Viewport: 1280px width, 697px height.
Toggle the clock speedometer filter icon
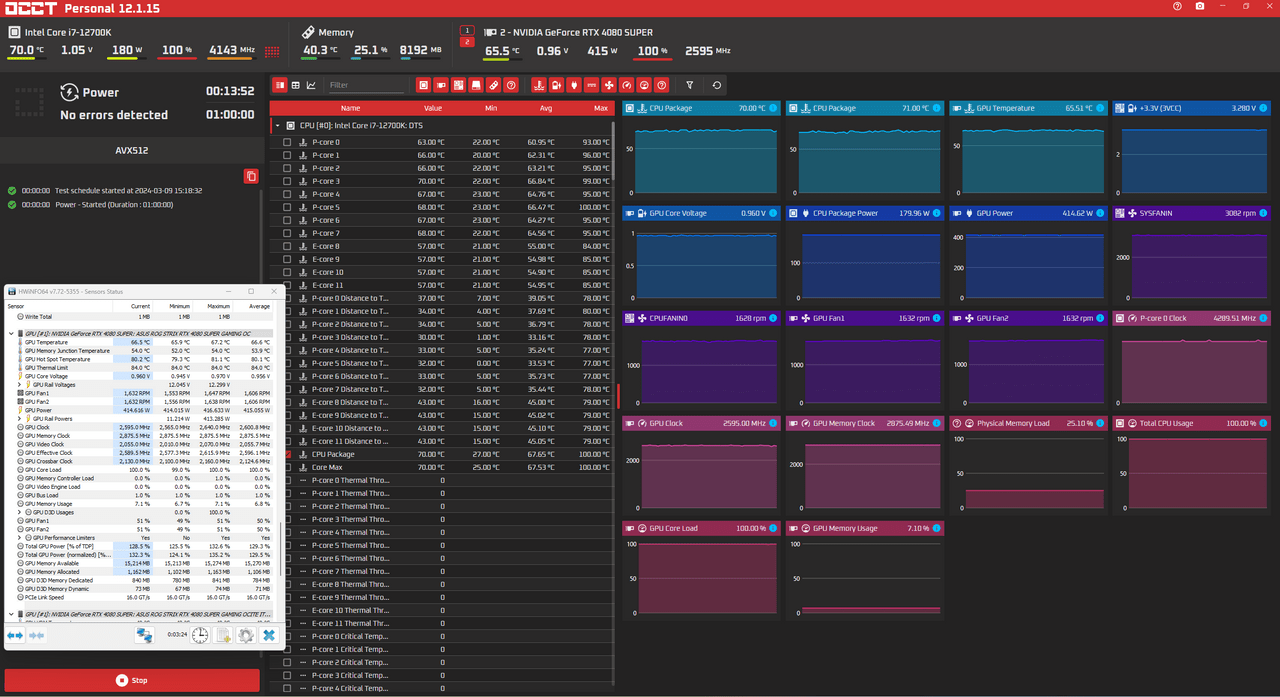tap(627, 85)
